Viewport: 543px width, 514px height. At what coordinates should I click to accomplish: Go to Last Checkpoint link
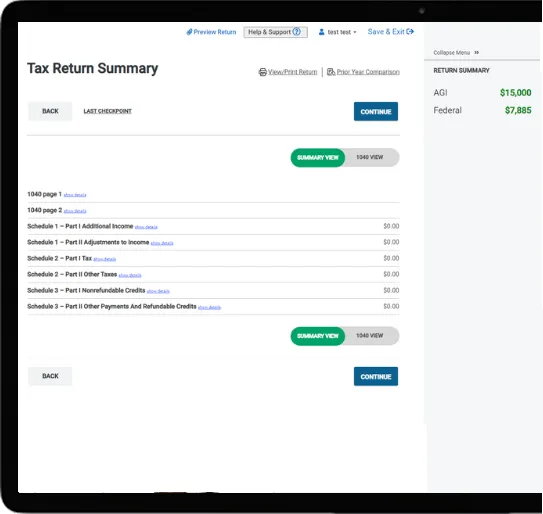pos(107,111)
